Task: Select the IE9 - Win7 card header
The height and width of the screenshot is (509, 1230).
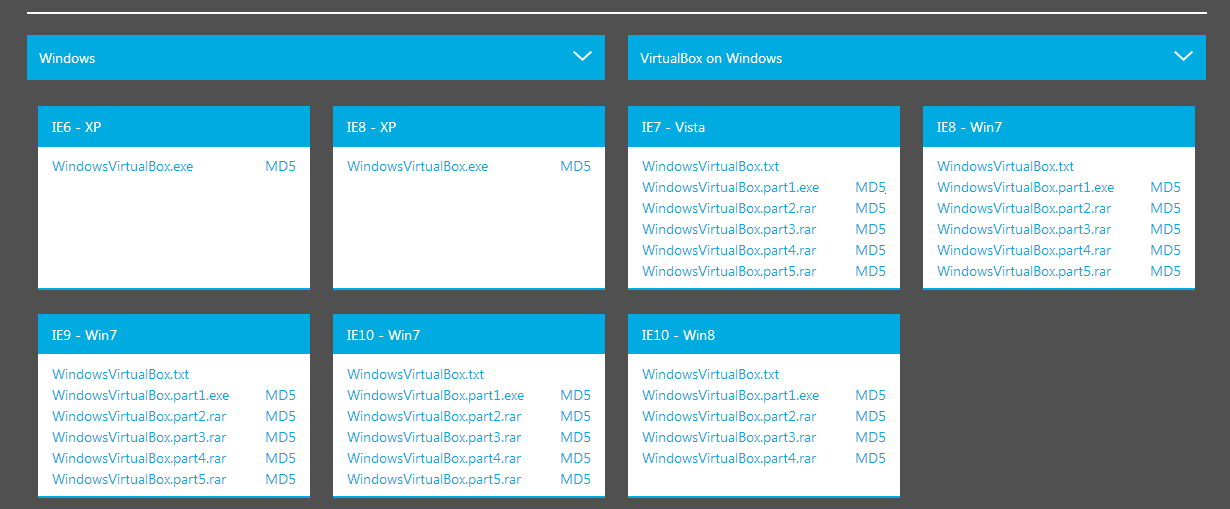Action: [174, 335]
